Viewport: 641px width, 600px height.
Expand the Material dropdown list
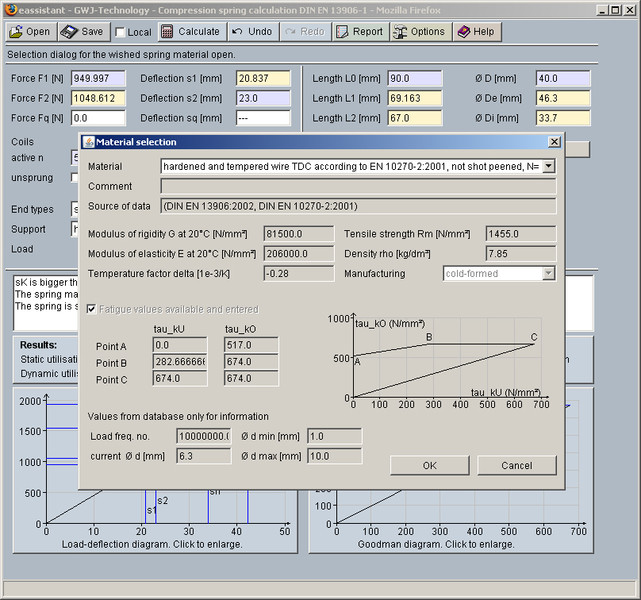(x=548, y=166)
